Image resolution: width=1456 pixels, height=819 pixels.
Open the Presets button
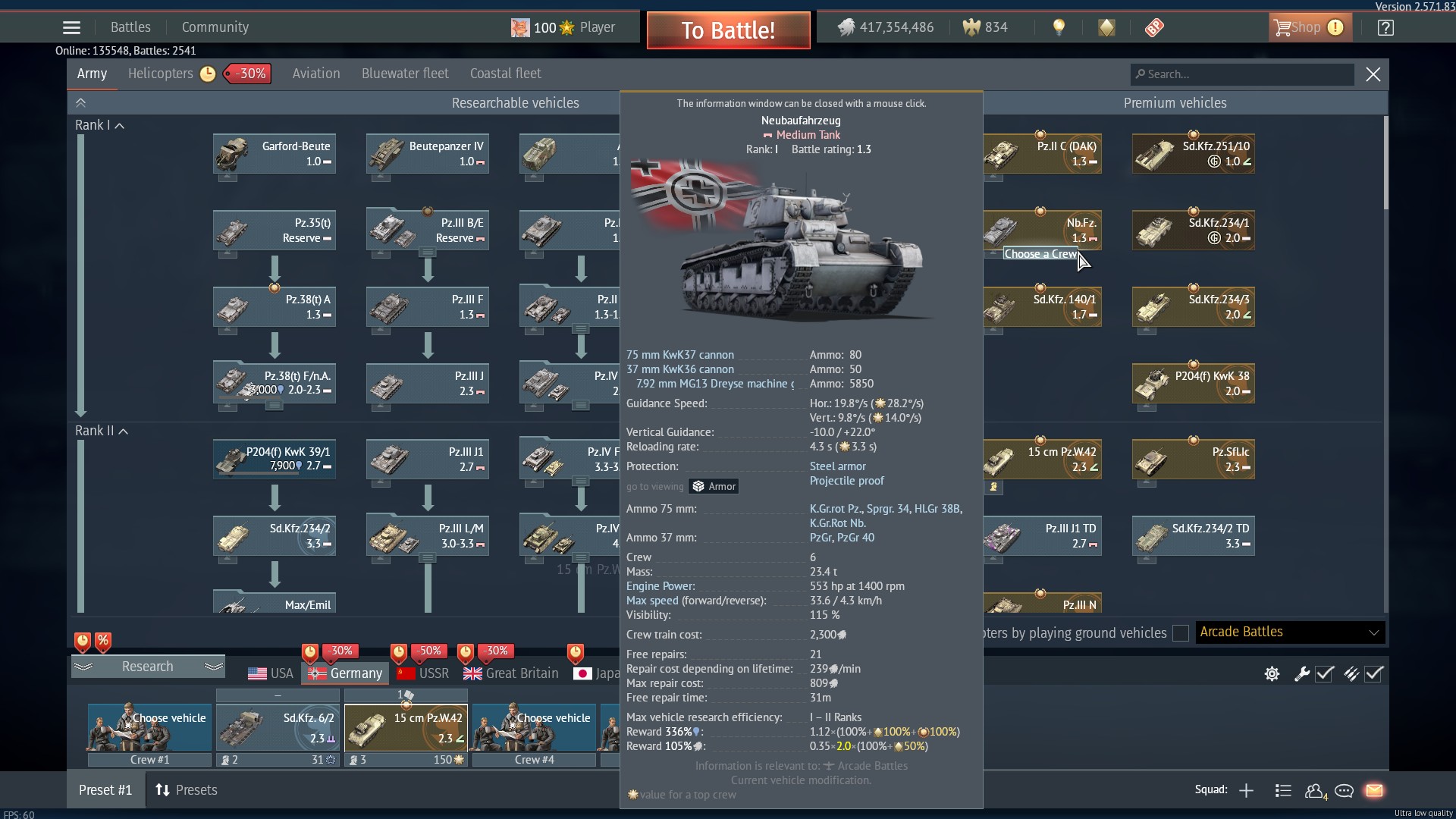187,790
